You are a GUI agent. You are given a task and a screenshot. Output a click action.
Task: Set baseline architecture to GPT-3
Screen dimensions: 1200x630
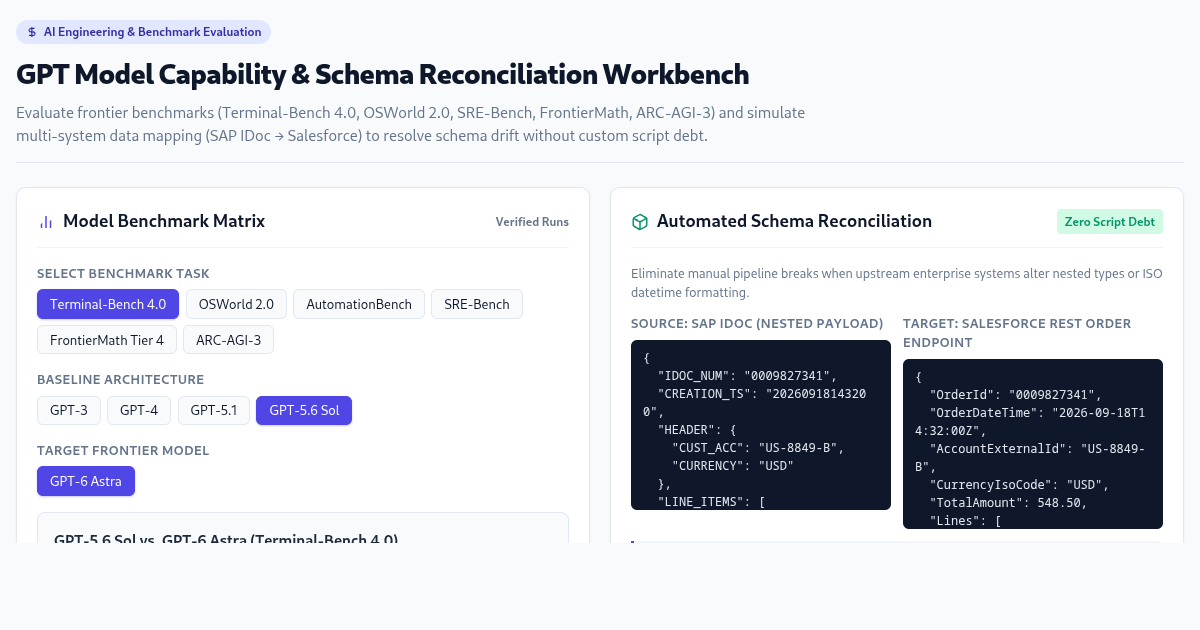(69, 410)
